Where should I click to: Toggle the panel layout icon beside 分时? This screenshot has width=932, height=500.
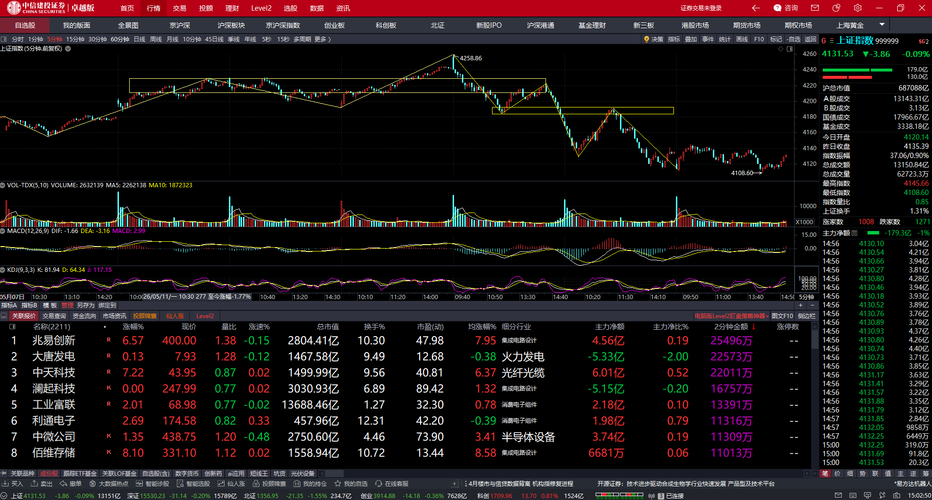click(4, 39)
